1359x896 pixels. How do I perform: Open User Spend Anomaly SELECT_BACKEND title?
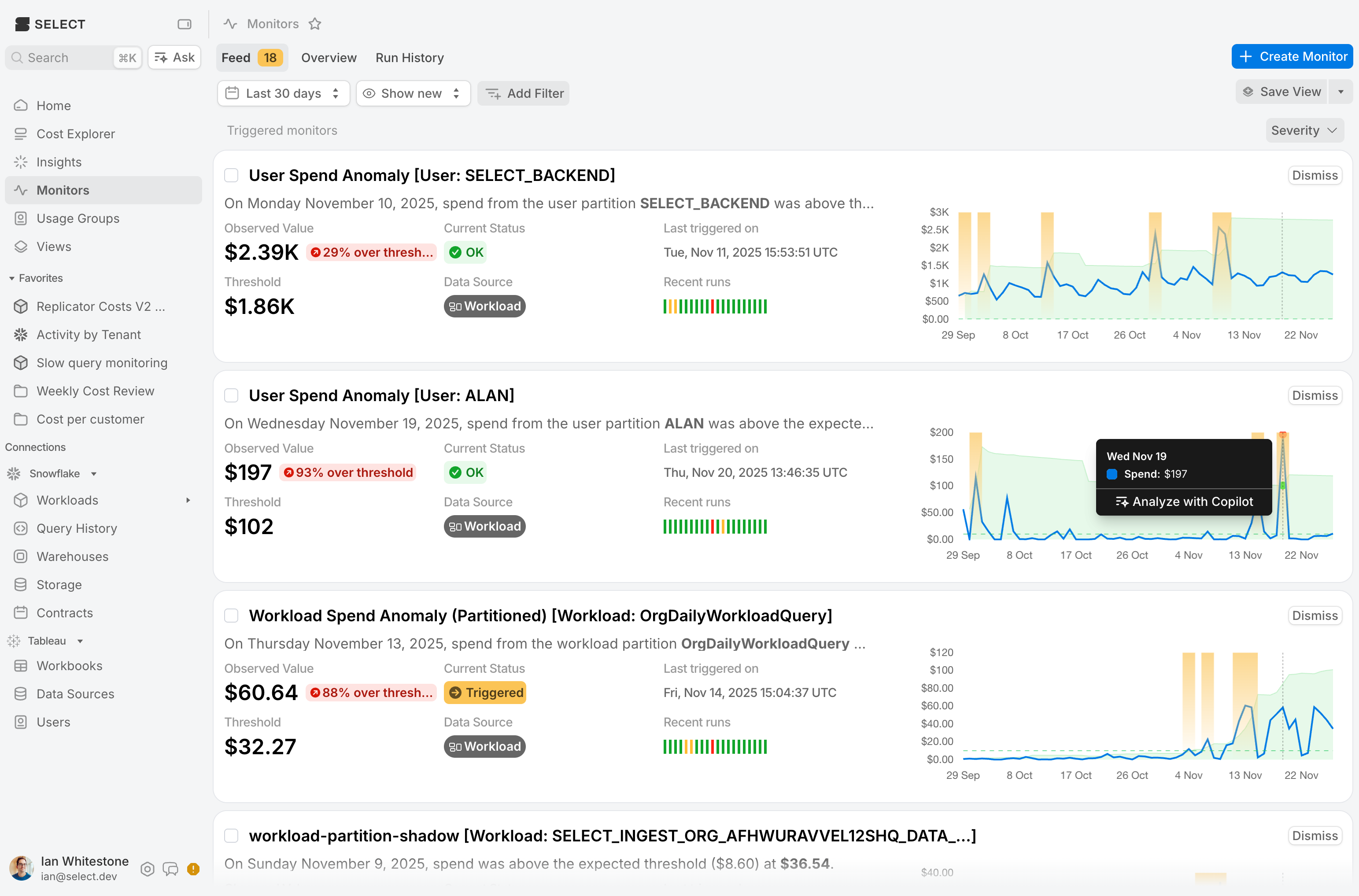[x=432, y=175]
